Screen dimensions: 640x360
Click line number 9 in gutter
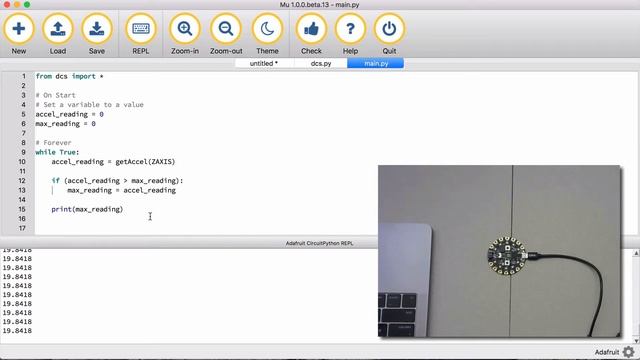[24, 152]
